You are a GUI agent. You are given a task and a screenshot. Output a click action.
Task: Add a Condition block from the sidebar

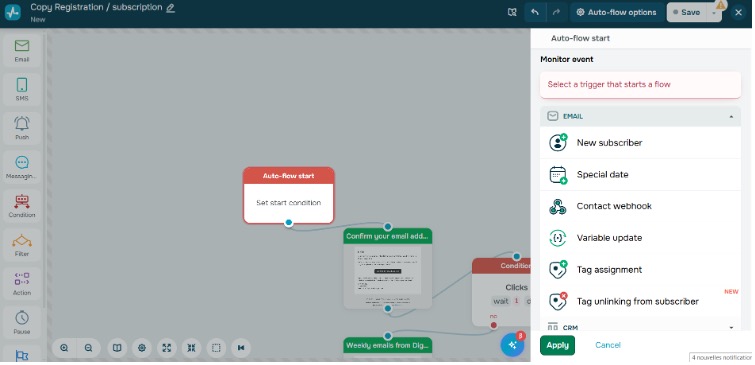(22, 206)
